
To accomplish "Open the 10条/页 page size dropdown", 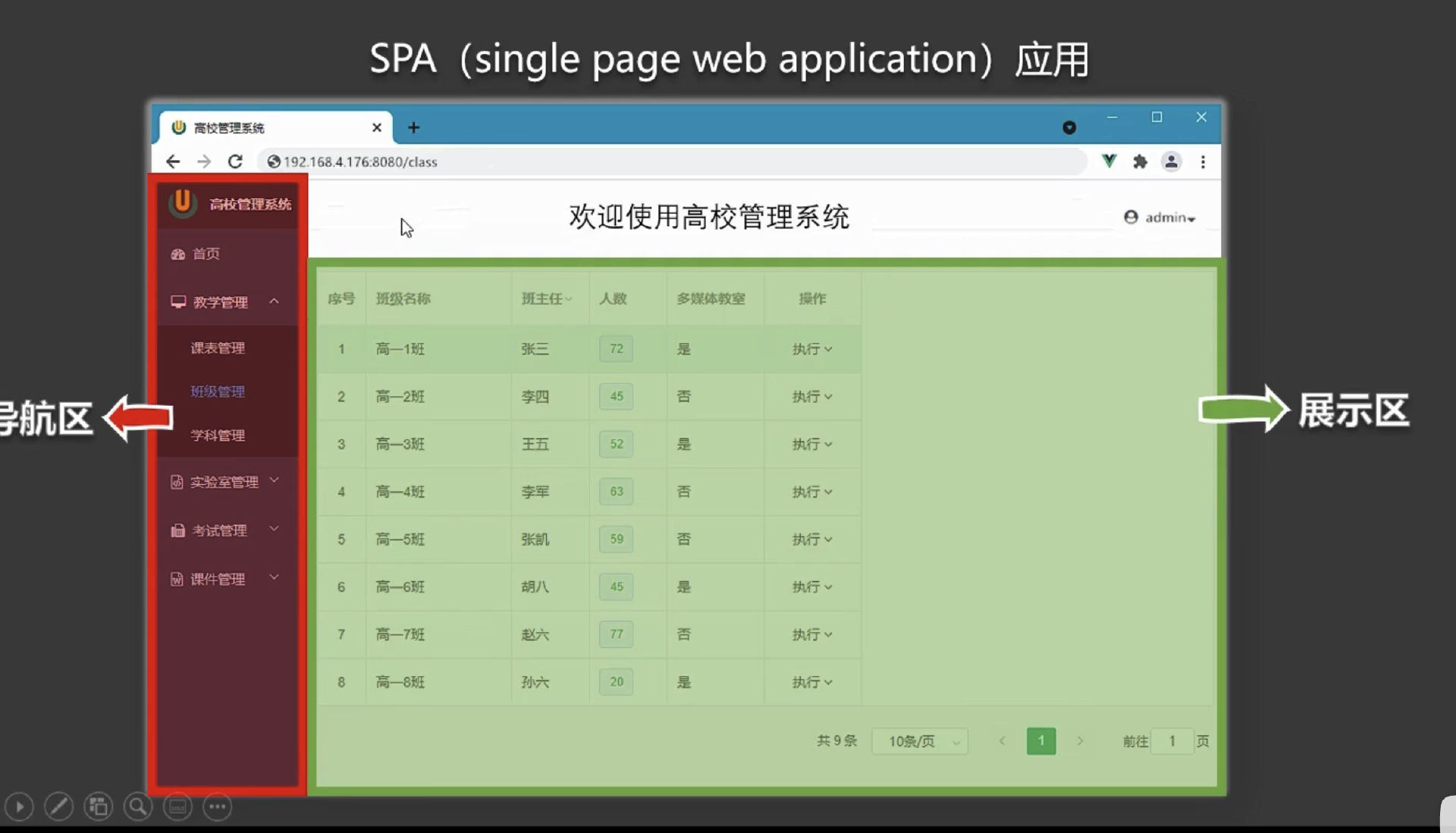I will coord(920,741).
